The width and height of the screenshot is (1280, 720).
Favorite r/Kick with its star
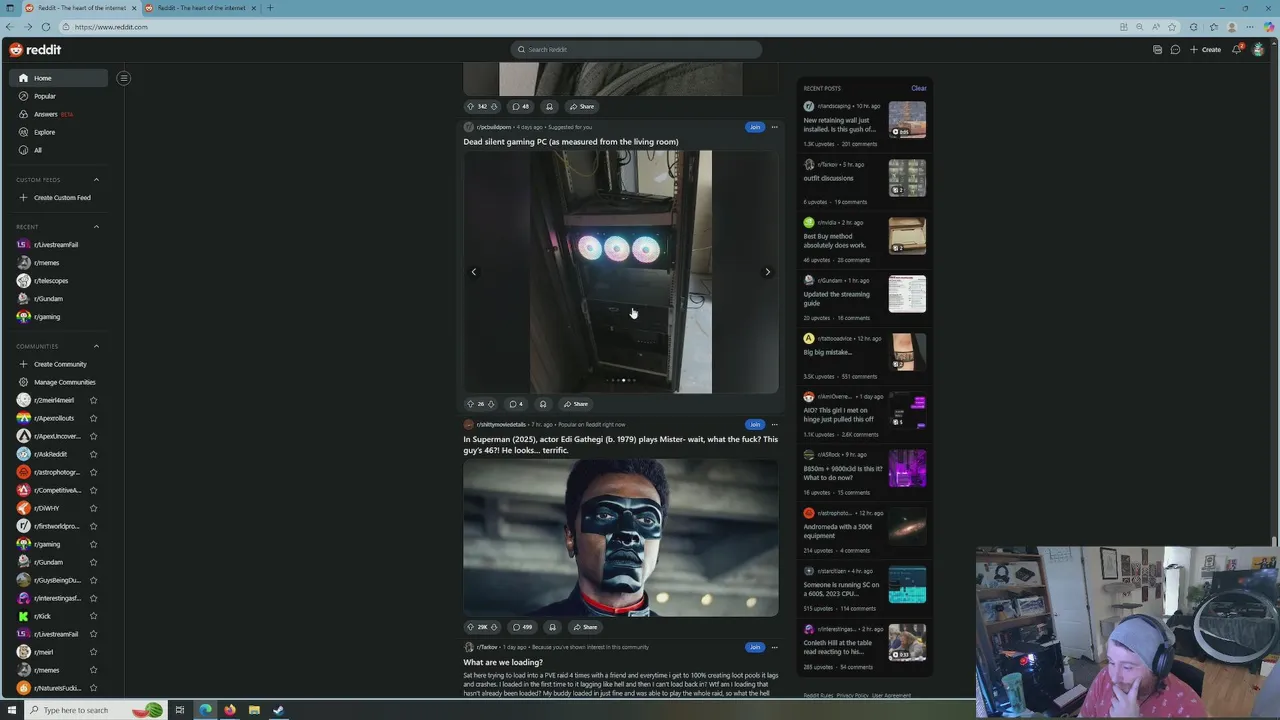pos(94,616)
